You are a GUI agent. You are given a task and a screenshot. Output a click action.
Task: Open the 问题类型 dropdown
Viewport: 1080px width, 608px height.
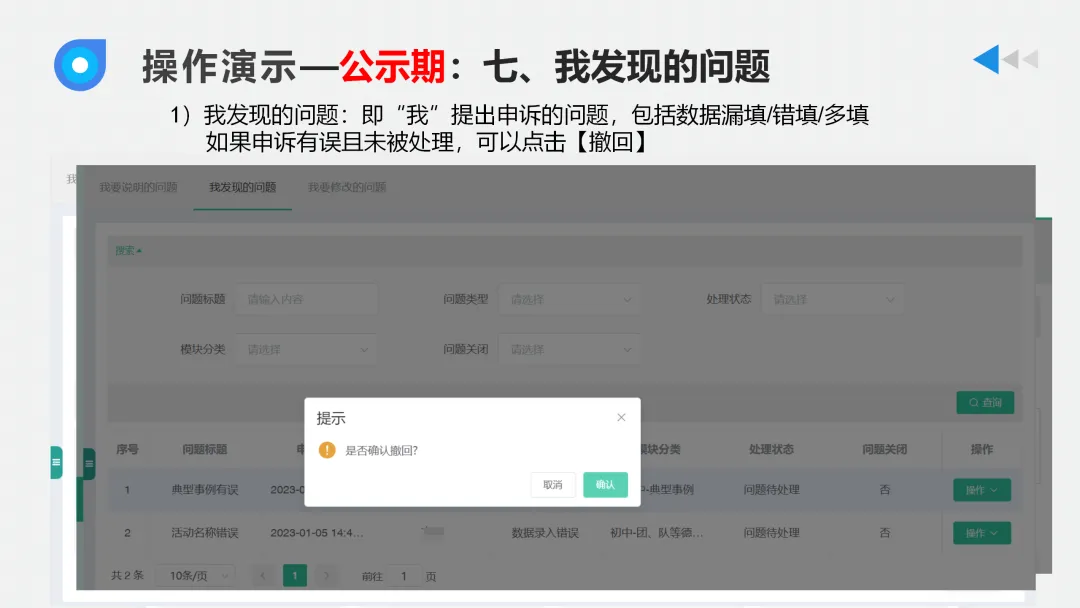570,298
